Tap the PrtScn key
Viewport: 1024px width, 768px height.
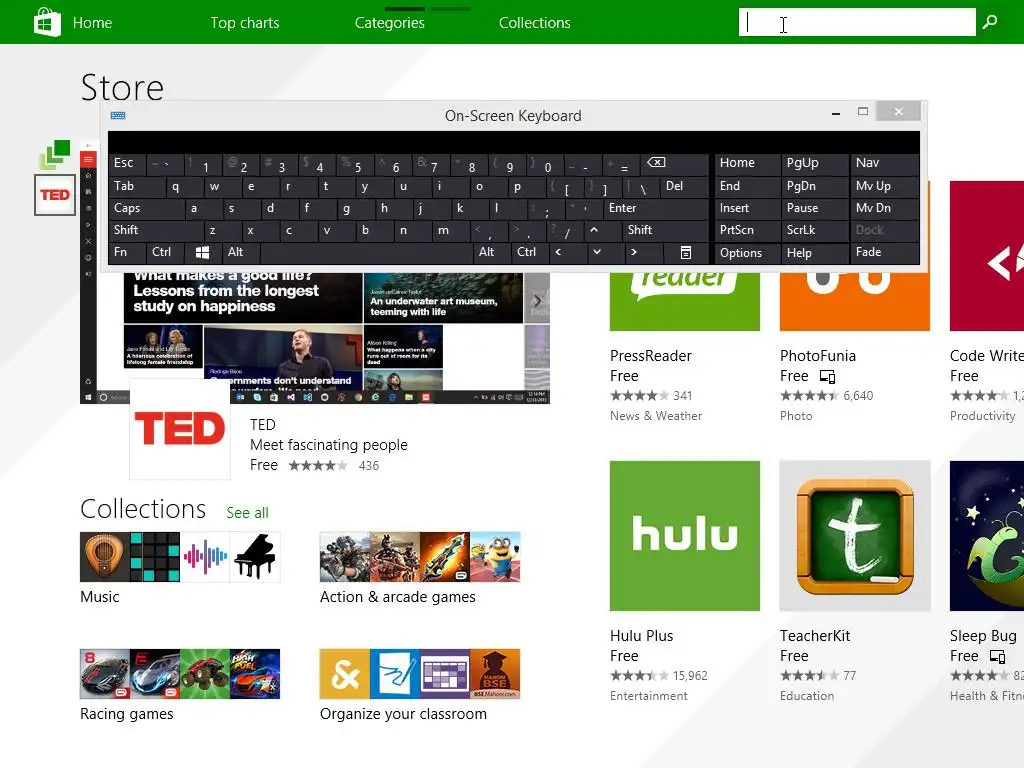[748, 230]
